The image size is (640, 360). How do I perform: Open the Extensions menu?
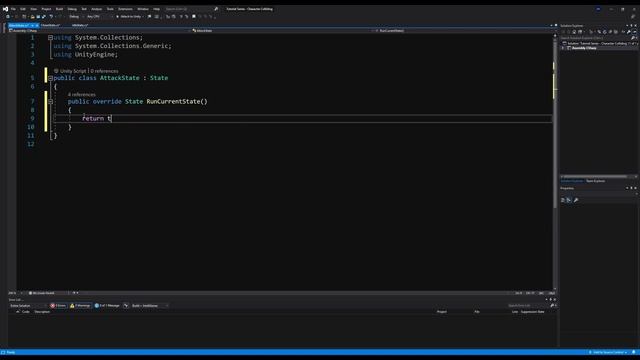125,9
